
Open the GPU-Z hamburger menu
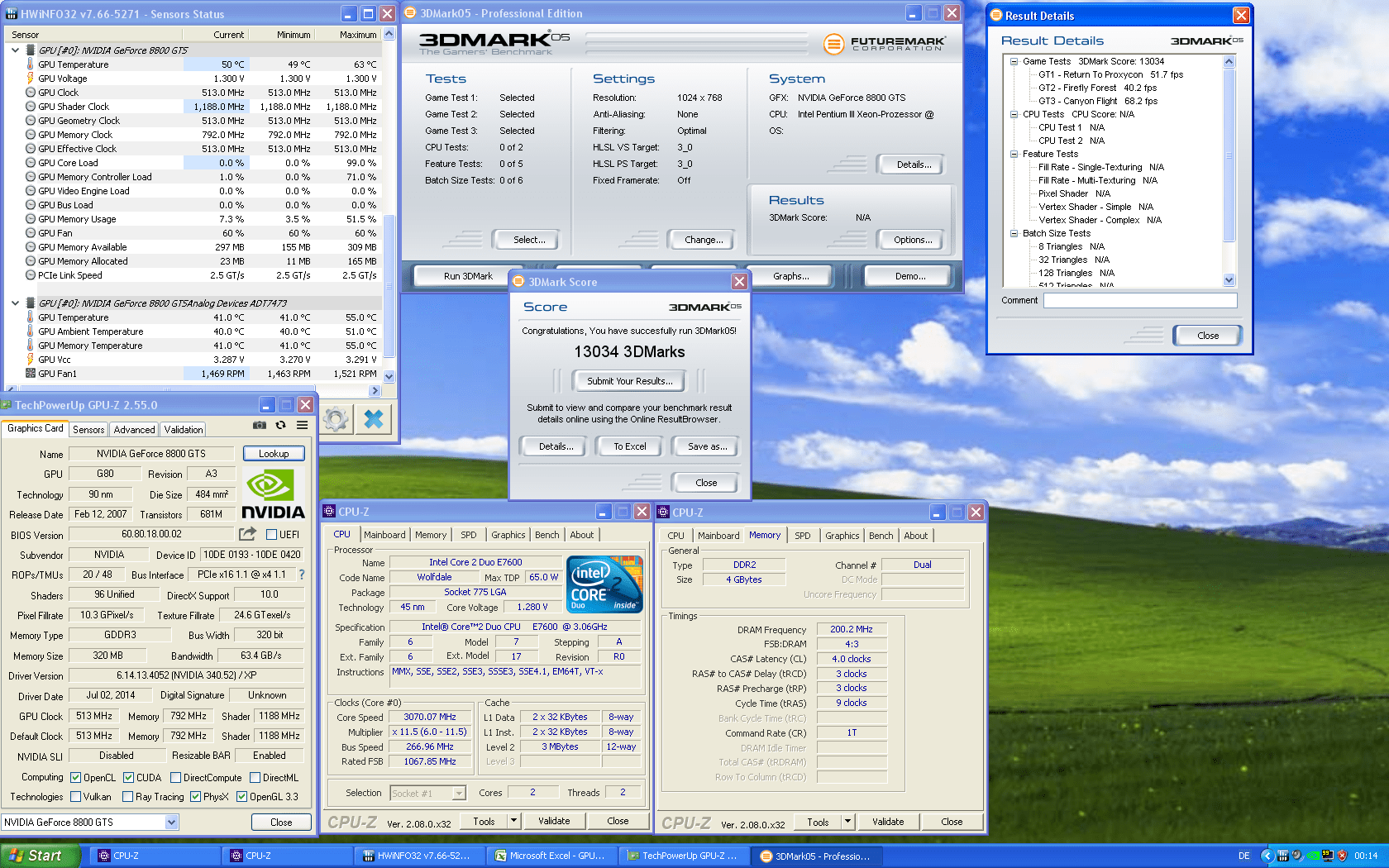pyautogui.click(x=303, y=425)
